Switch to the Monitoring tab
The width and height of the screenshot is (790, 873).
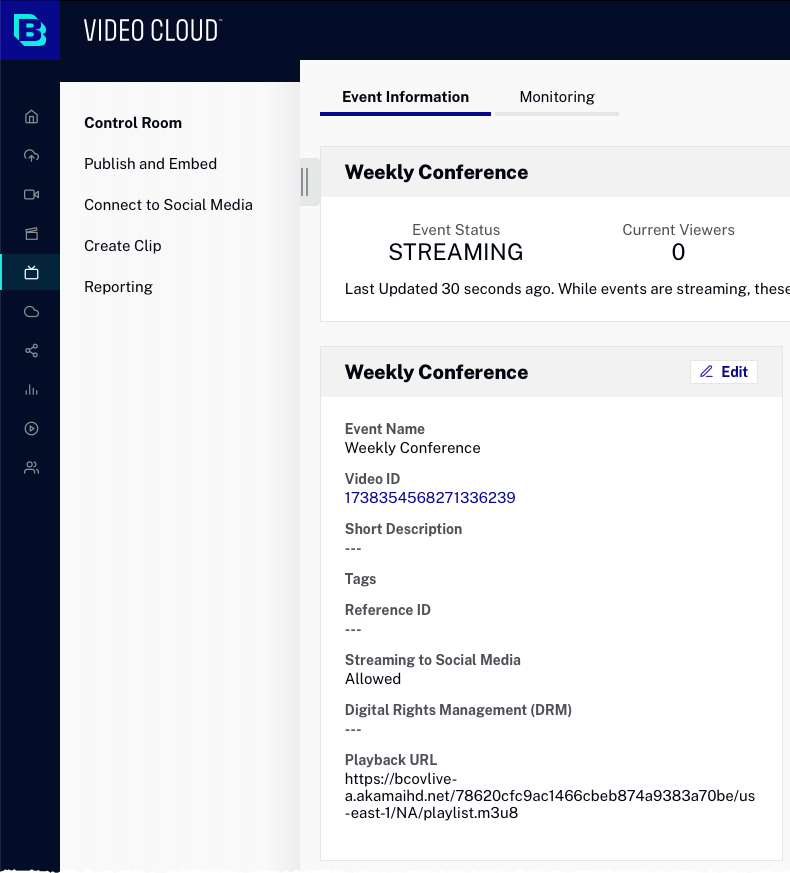(557, 97)
